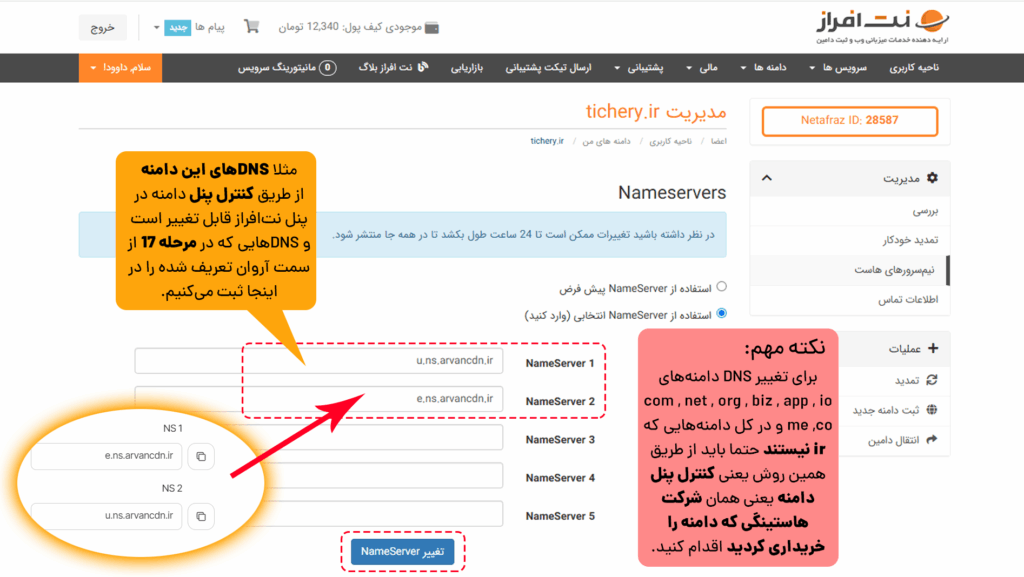Copy the NS 2 value u.ns.arvancdn.ir
The width and height of the screenshot is (1024, 577).
[x=201, y=516]
